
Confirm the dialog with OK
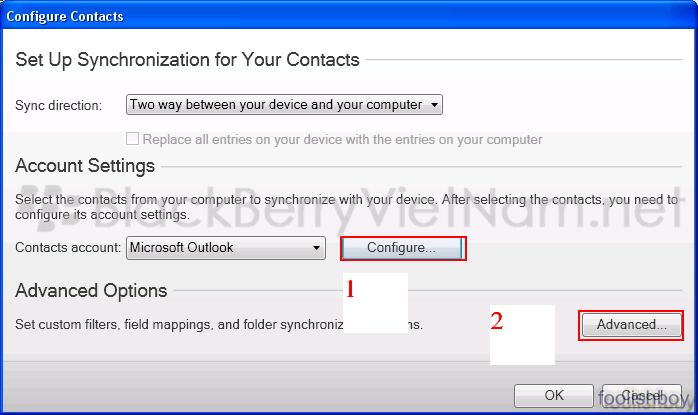pyautogui.click(x=554, y=395)
